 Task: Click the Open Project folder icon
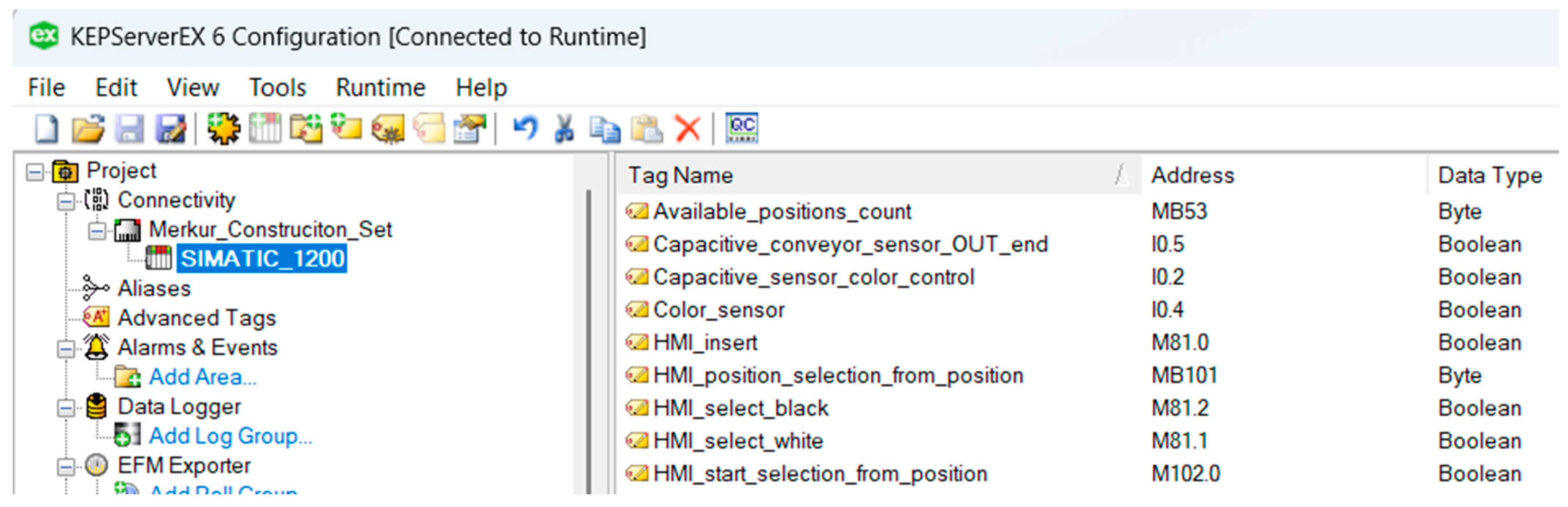tap(88, 129)
